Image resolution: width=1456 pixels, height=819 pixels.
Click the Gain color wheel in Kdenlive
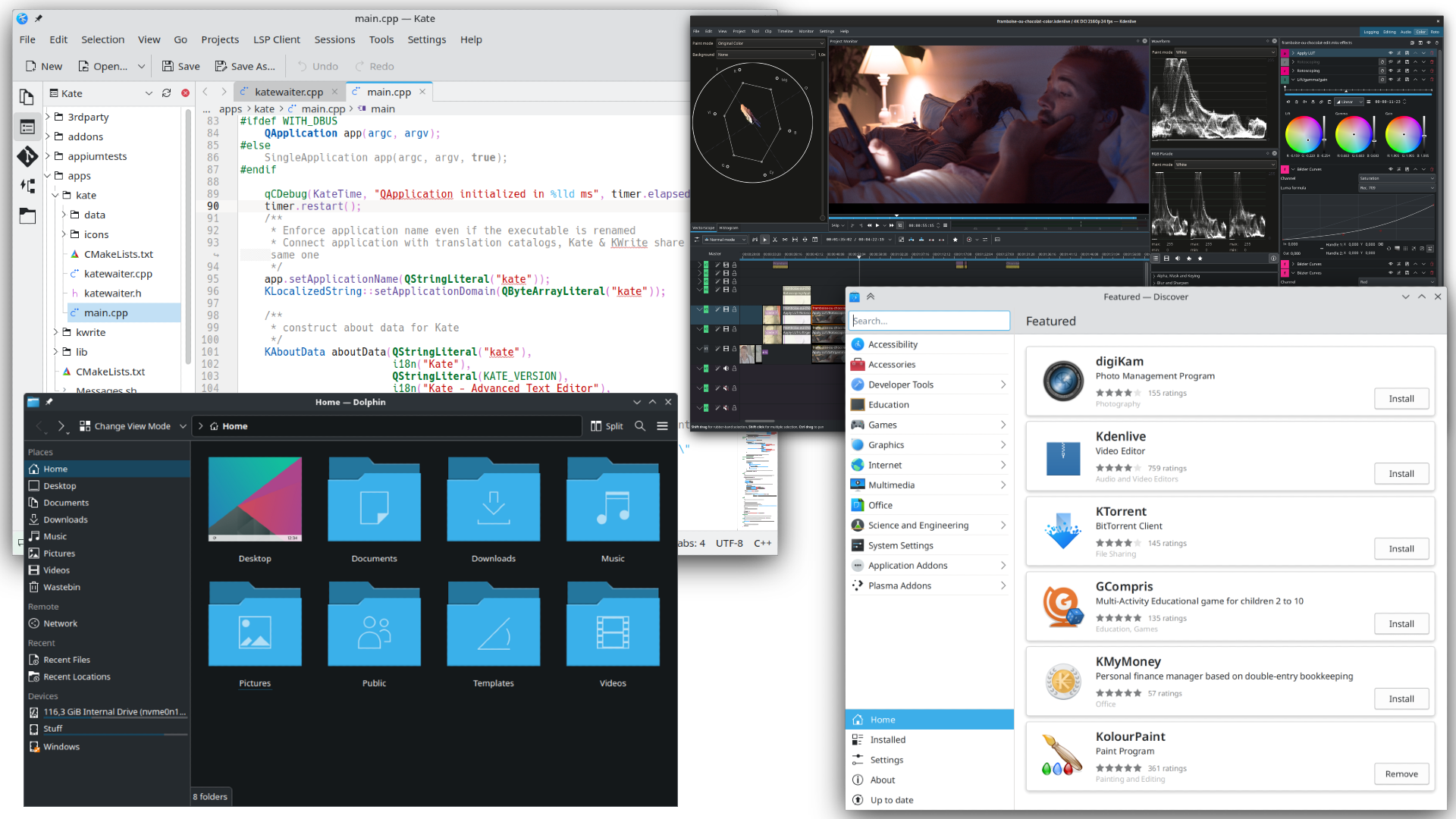(1404, 134)
